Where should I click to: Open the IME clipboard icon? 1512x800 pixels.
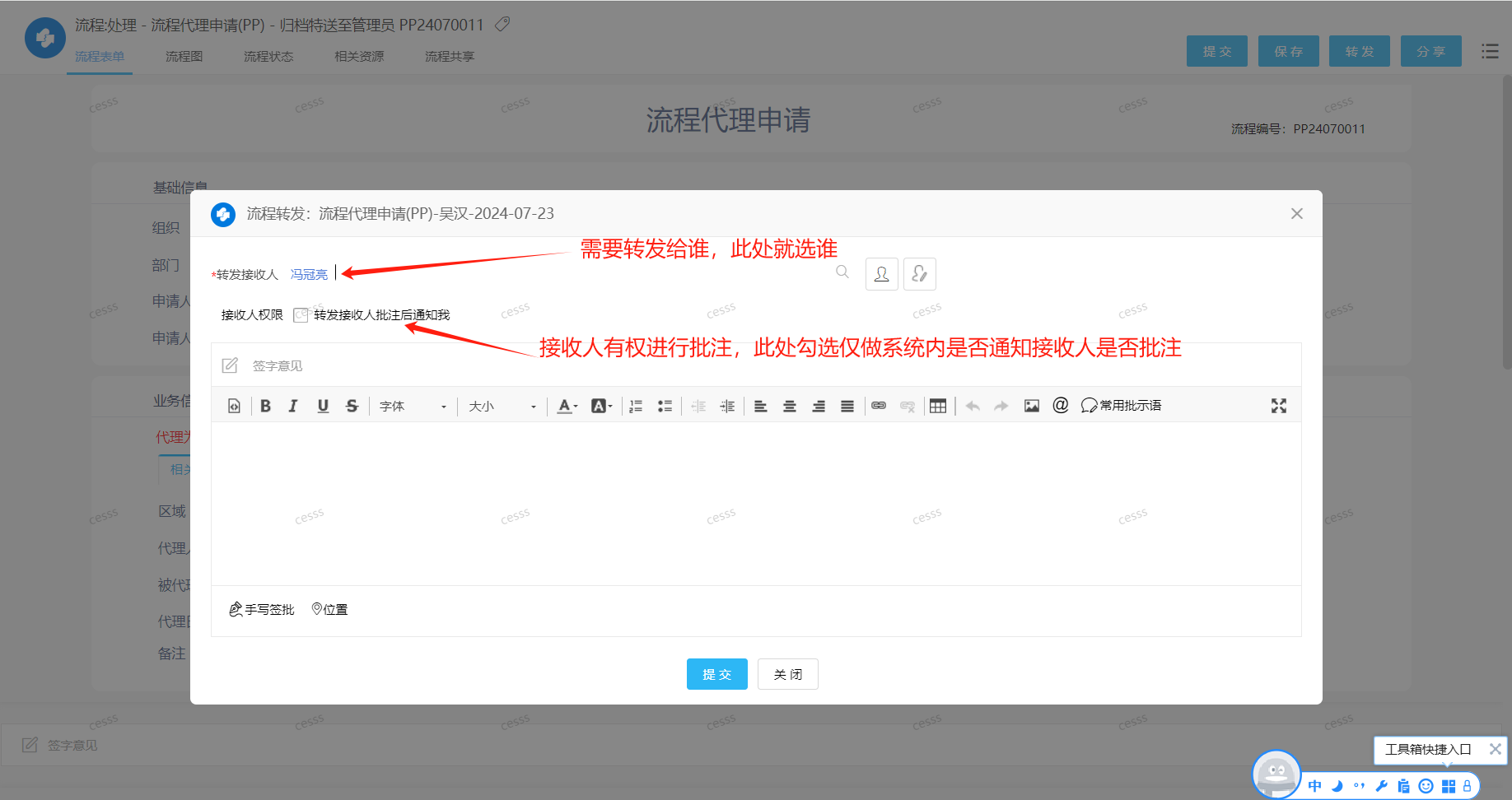point(1404,786)
